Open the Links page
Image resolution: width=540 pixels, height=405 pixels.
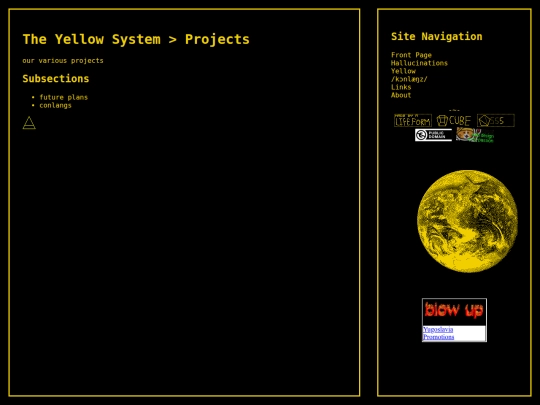click(401, 87)
